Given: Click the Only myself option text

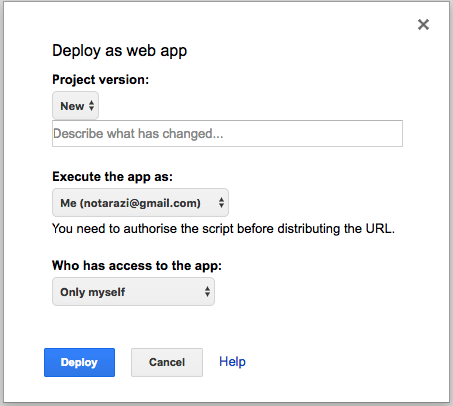Looking at the screenshot, I should tap(93, 292).
